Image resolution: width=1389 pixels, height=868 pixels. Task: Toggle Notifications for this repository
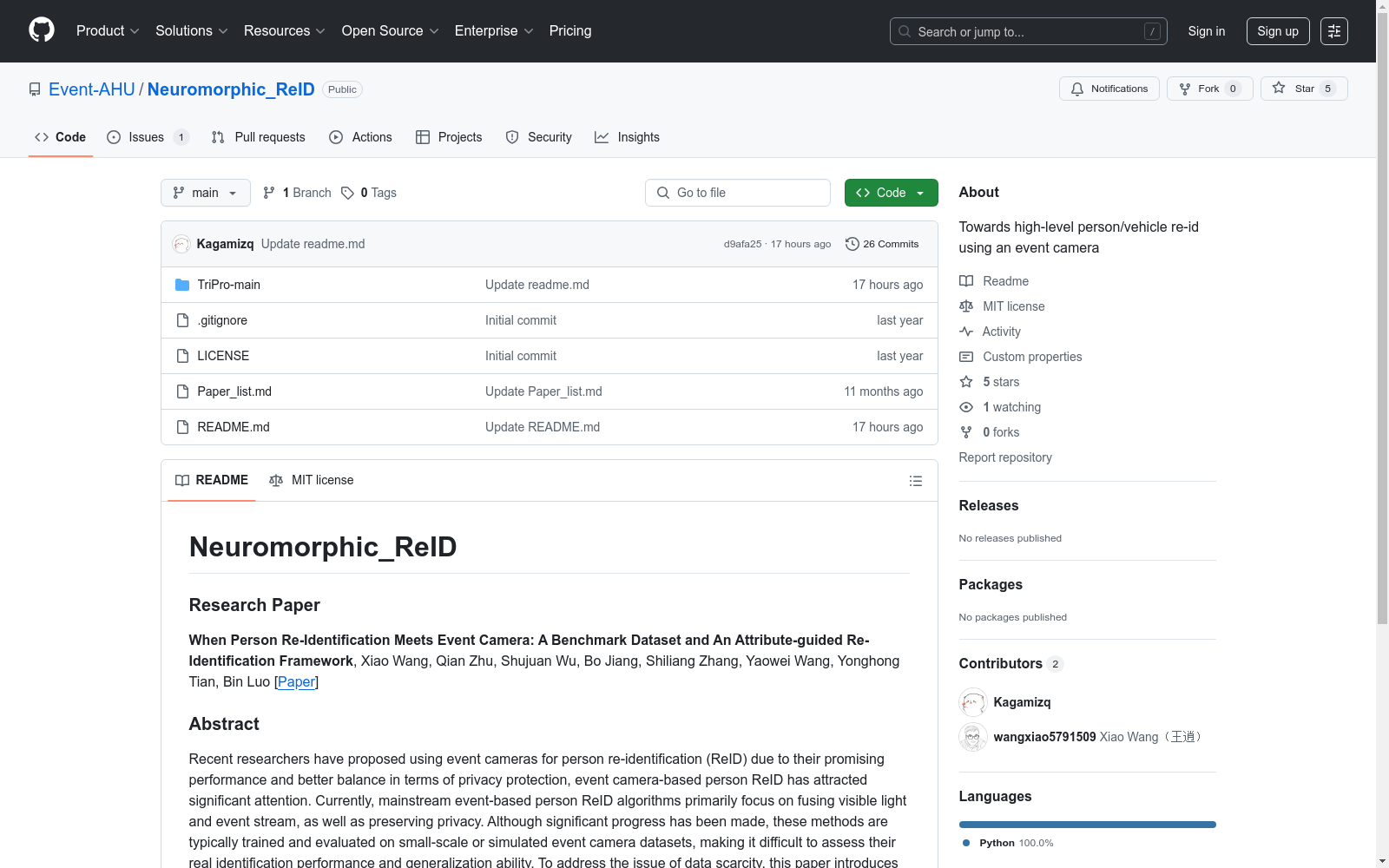[x=1109, y=89]
